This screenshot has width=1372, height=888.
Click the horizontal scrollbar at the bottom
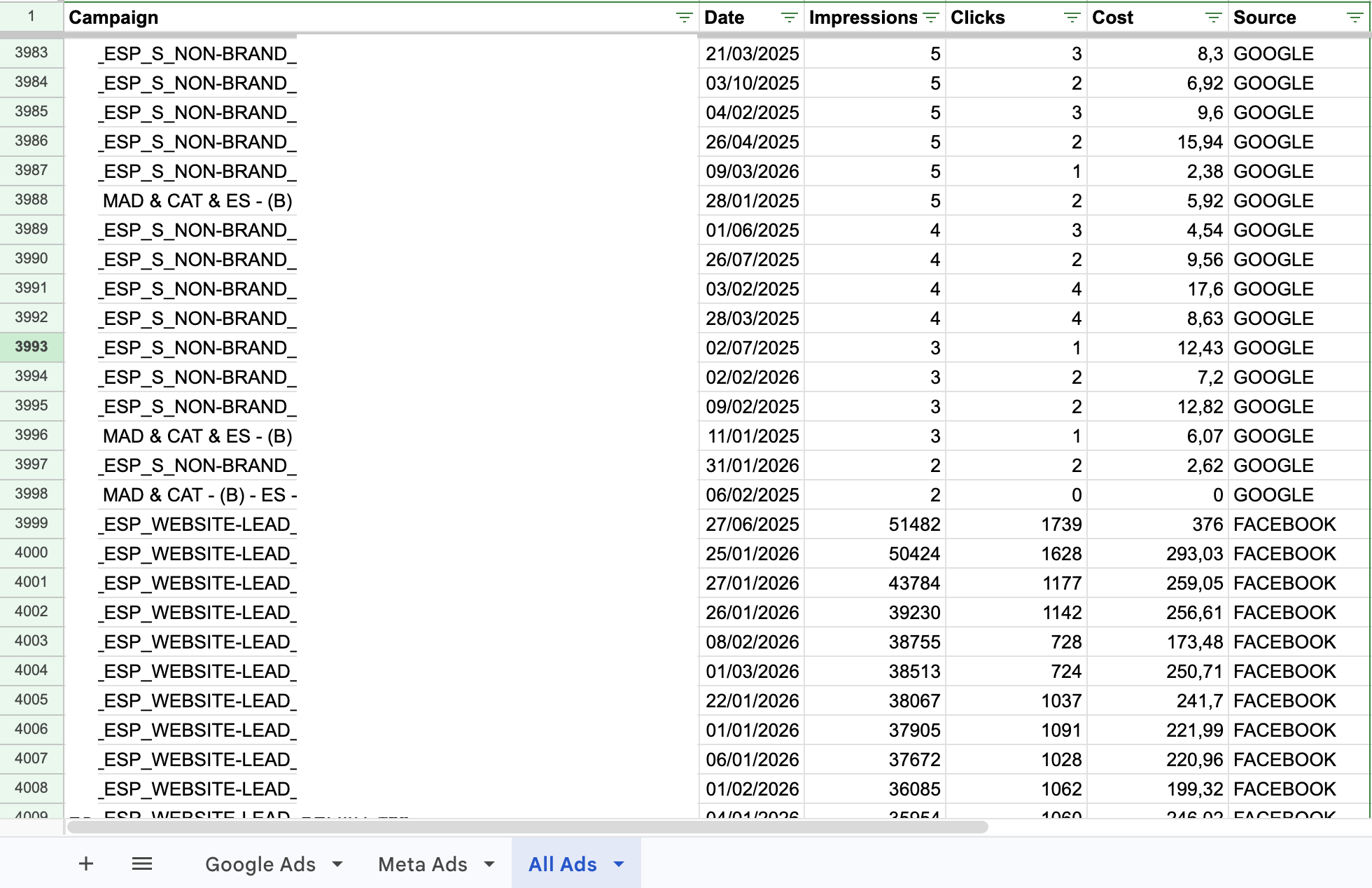[x=525, y=826]
